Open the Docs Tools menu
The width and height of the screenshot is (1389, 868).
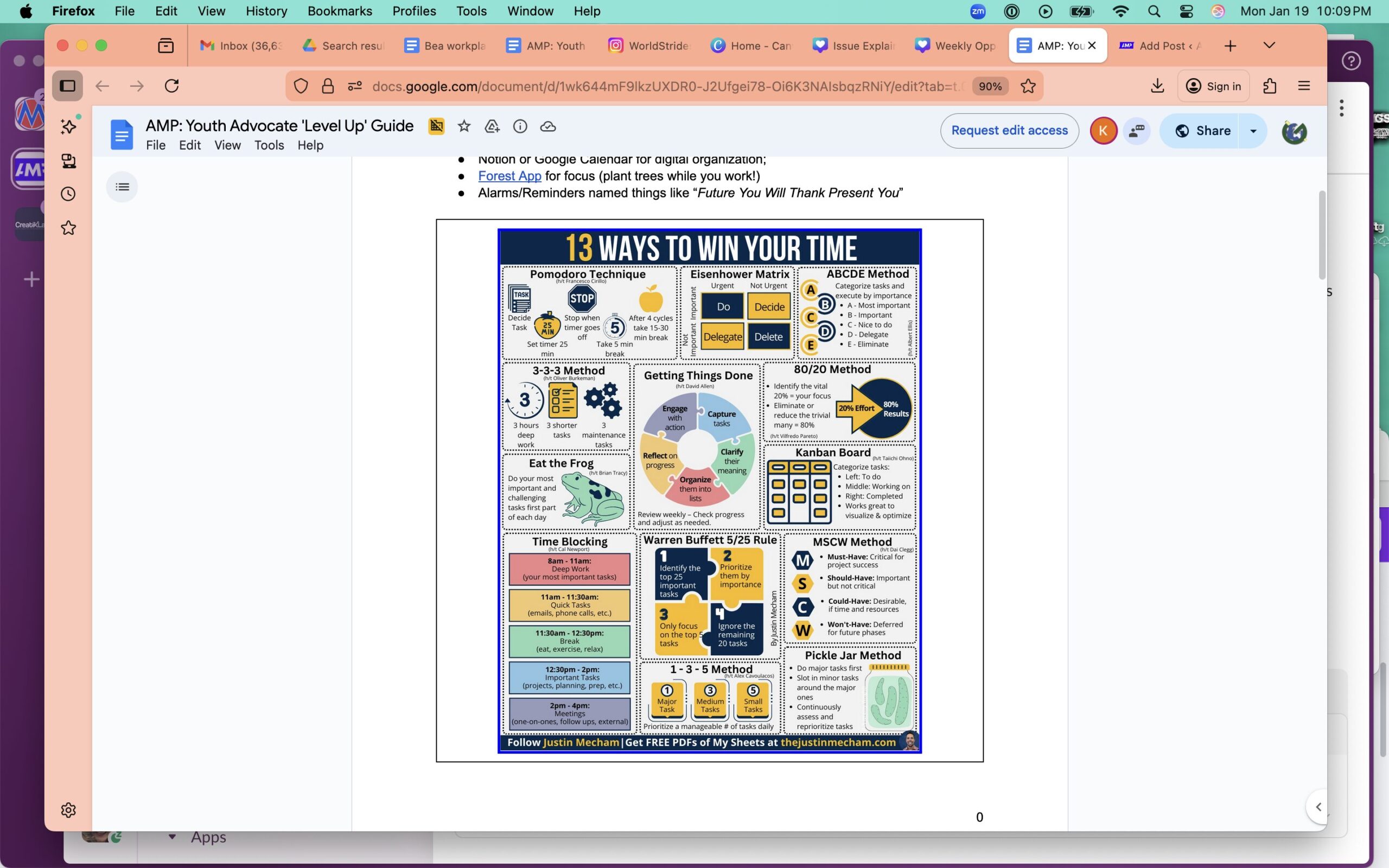click(269, 145)
